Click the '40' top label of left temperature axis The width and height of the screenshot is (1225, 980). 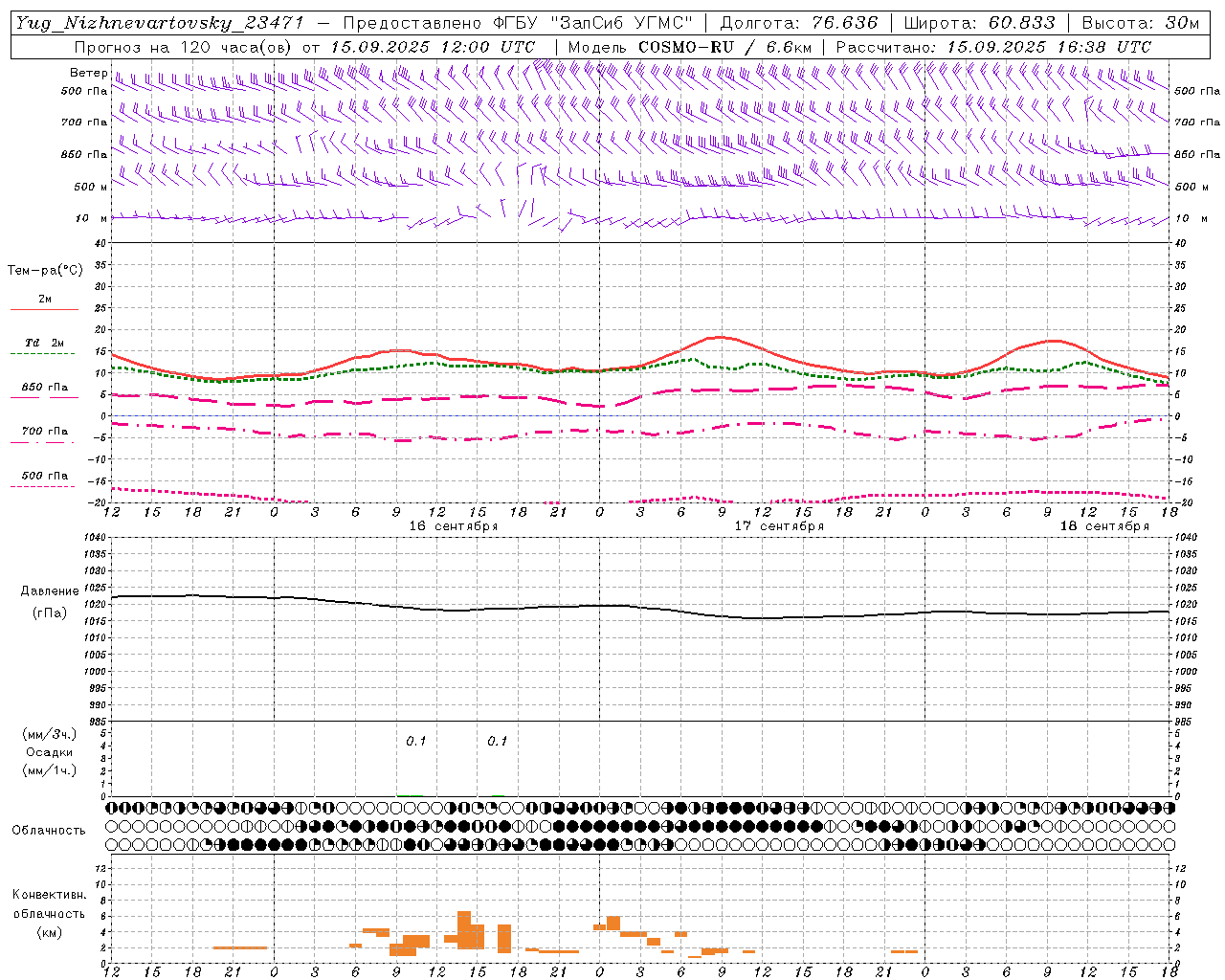pos(101,244)
